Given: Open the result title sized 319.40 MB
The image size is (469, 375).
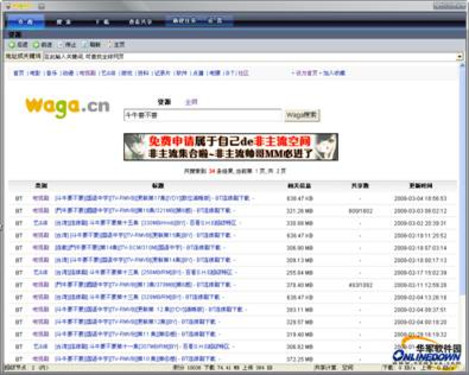Looking at the screenshot, I should tap(135, 334).
